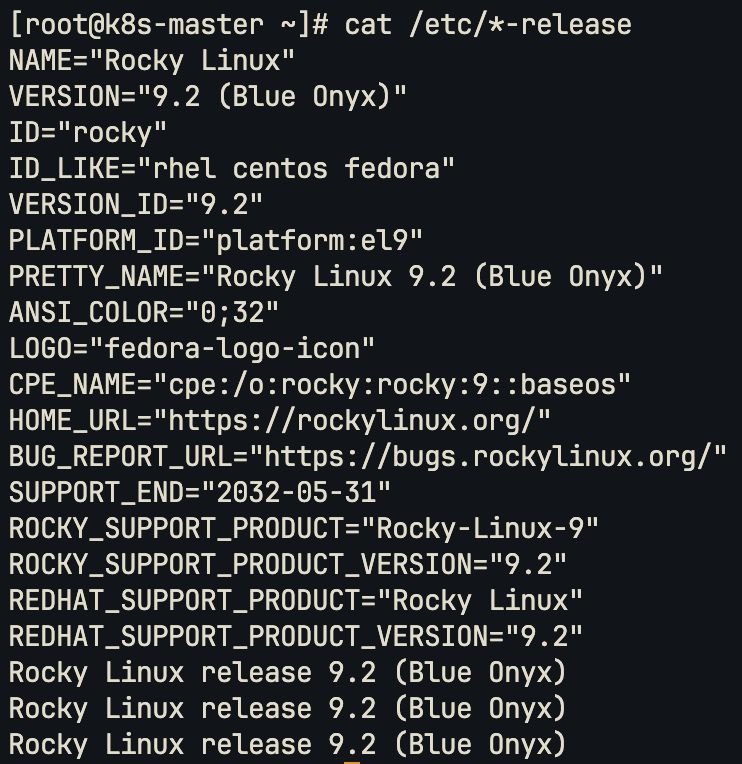The height and width of the screenshot is (764, 742).
Task: Click the ROCKY_SUPPORT_PRODUCT="Rocky-Linux-9" line
Action: click(304, 528)
